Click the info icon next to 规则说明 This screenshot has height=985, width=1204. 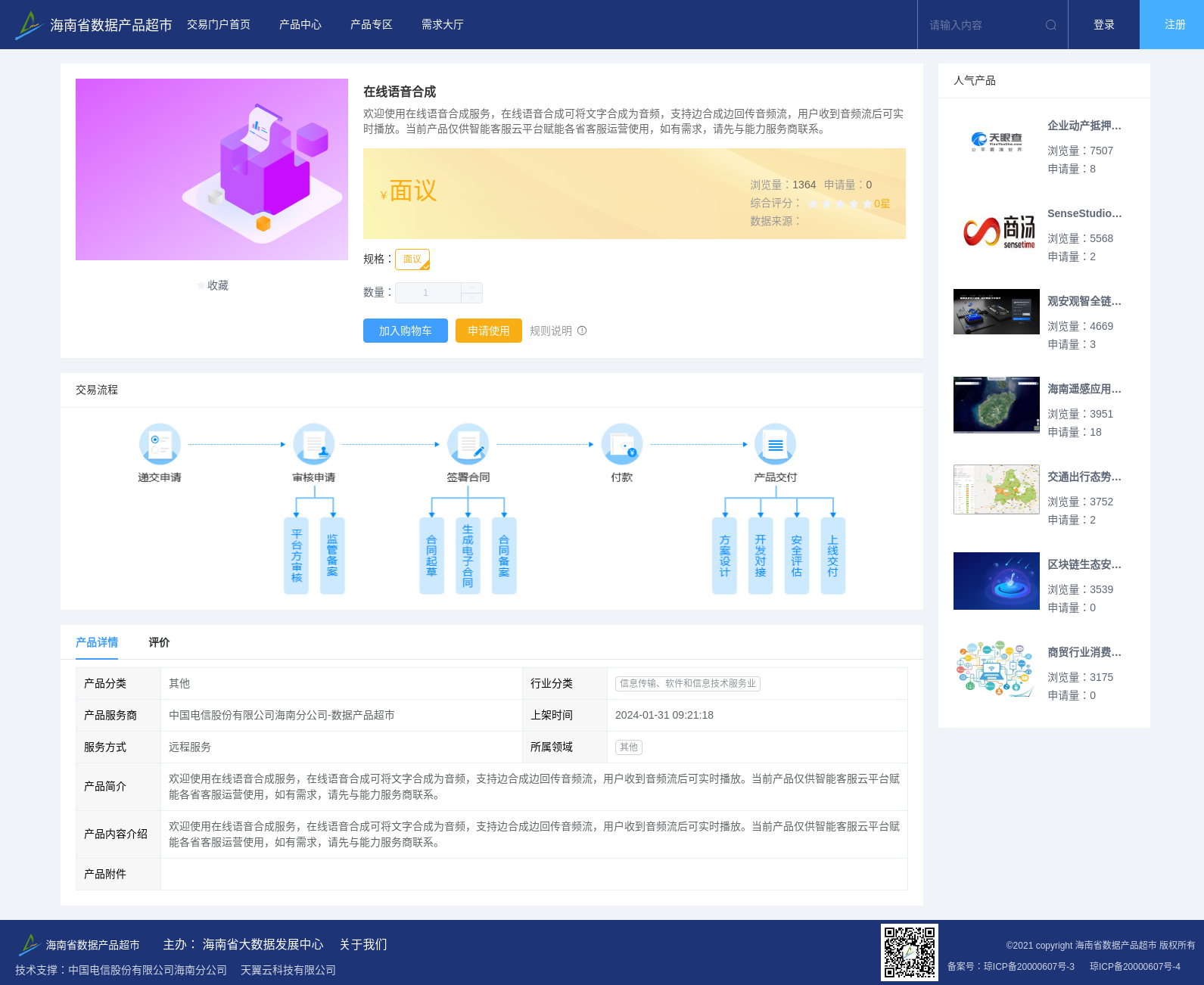(x=582, y=331)
